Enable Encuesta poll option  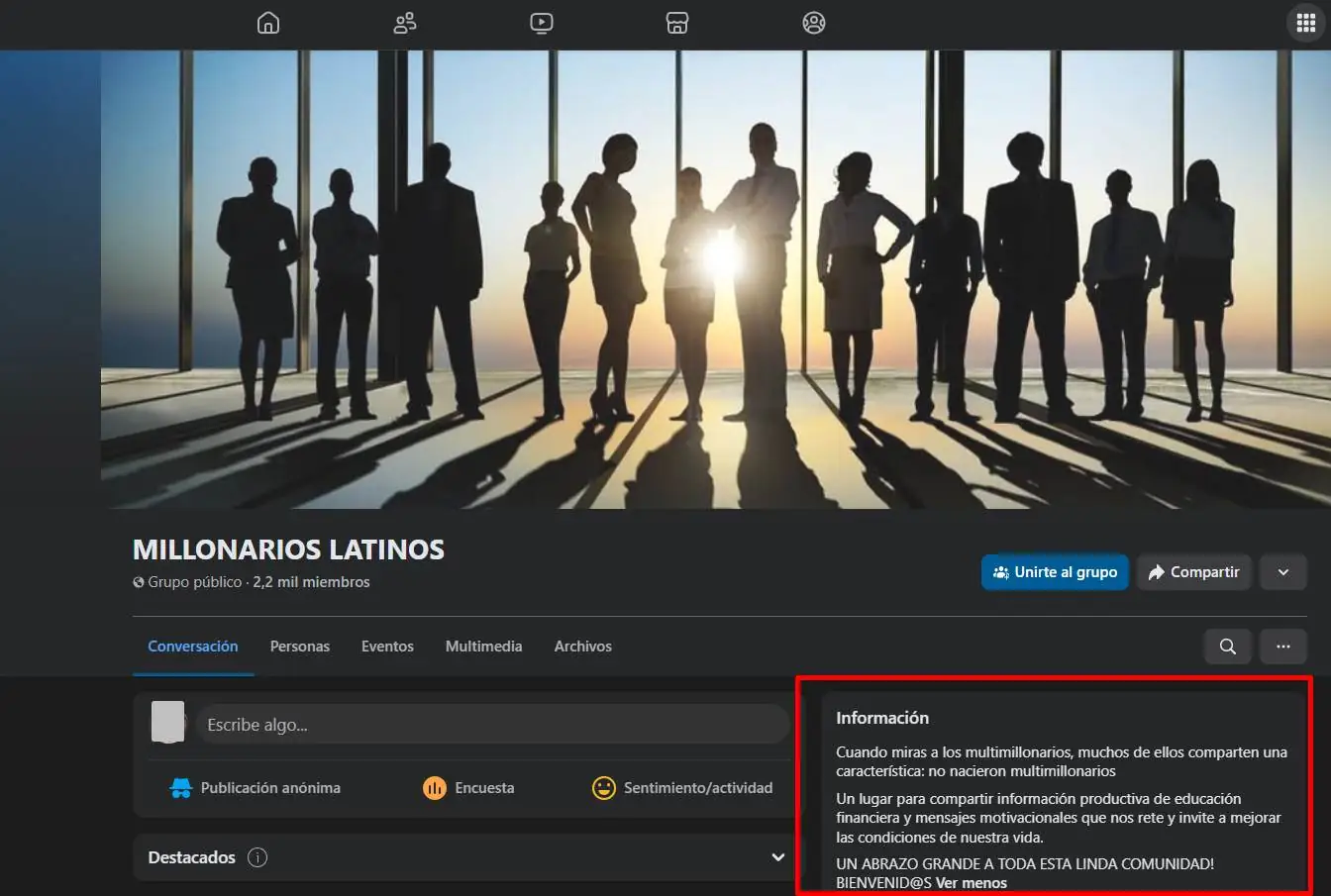coord(468,787)
